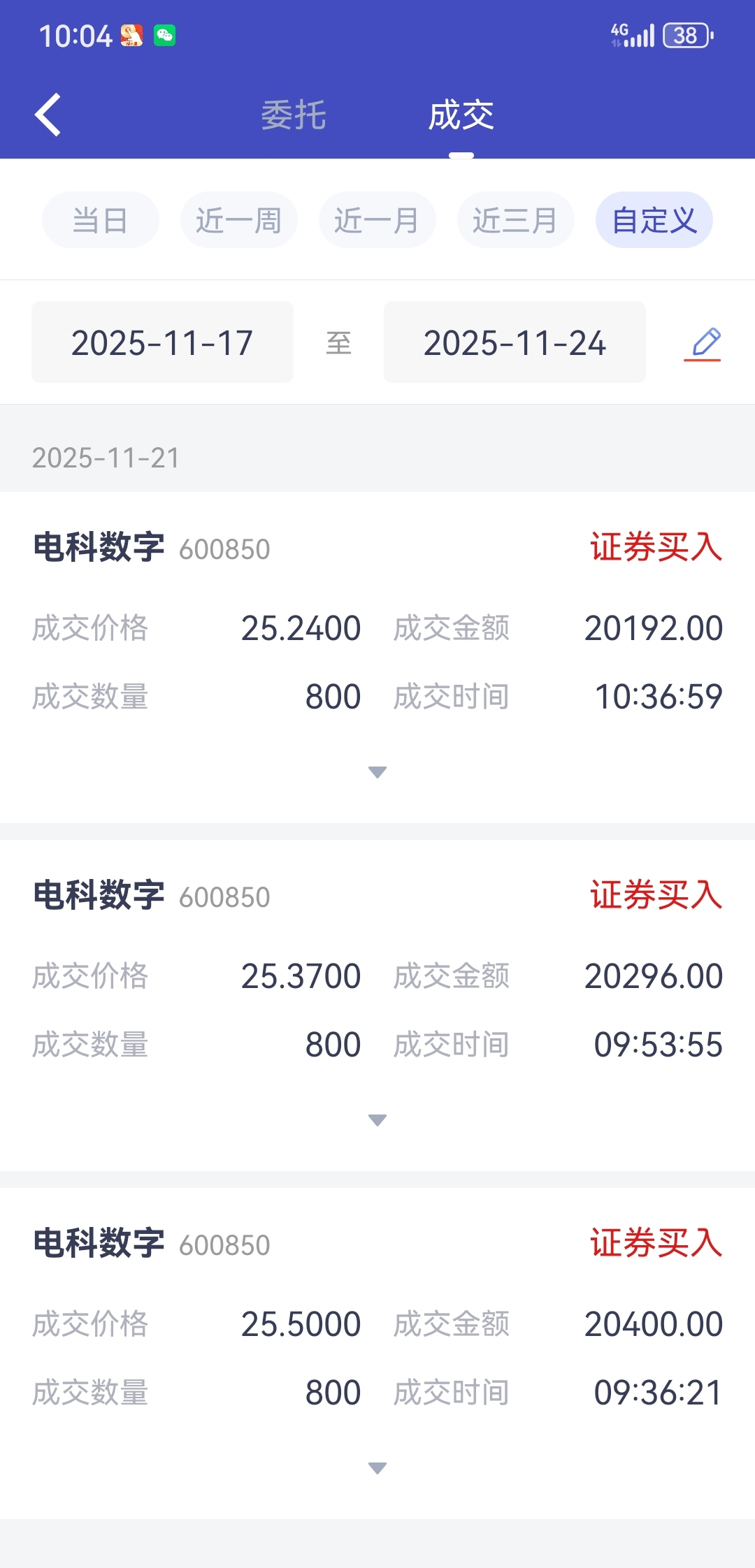Open the start date 2025-11-17 field
Image resolution: width=755 pixels, height=1568 pixels.
coord(162,342)
